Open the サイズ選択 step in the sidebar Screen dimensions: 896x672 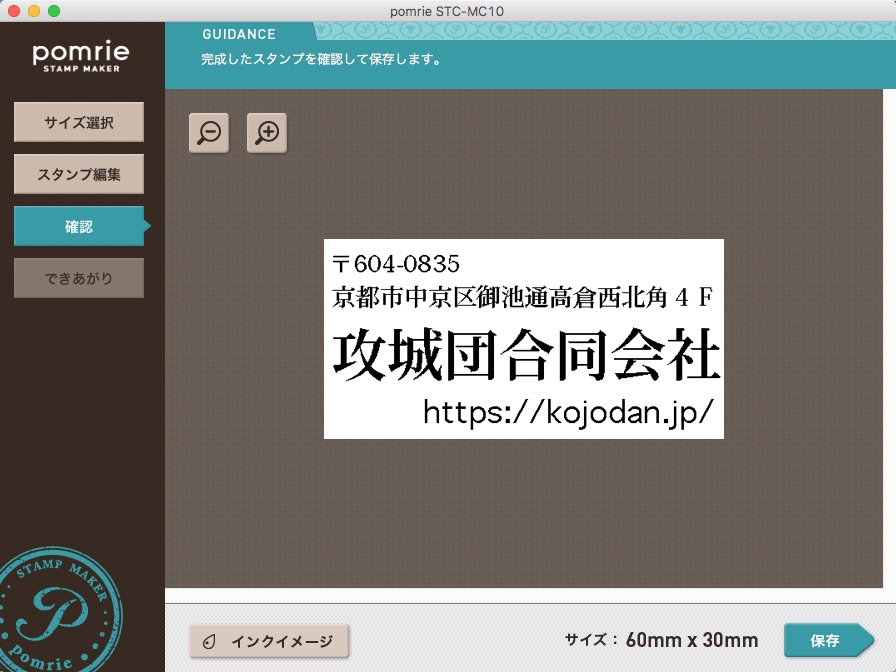(78, 122)
